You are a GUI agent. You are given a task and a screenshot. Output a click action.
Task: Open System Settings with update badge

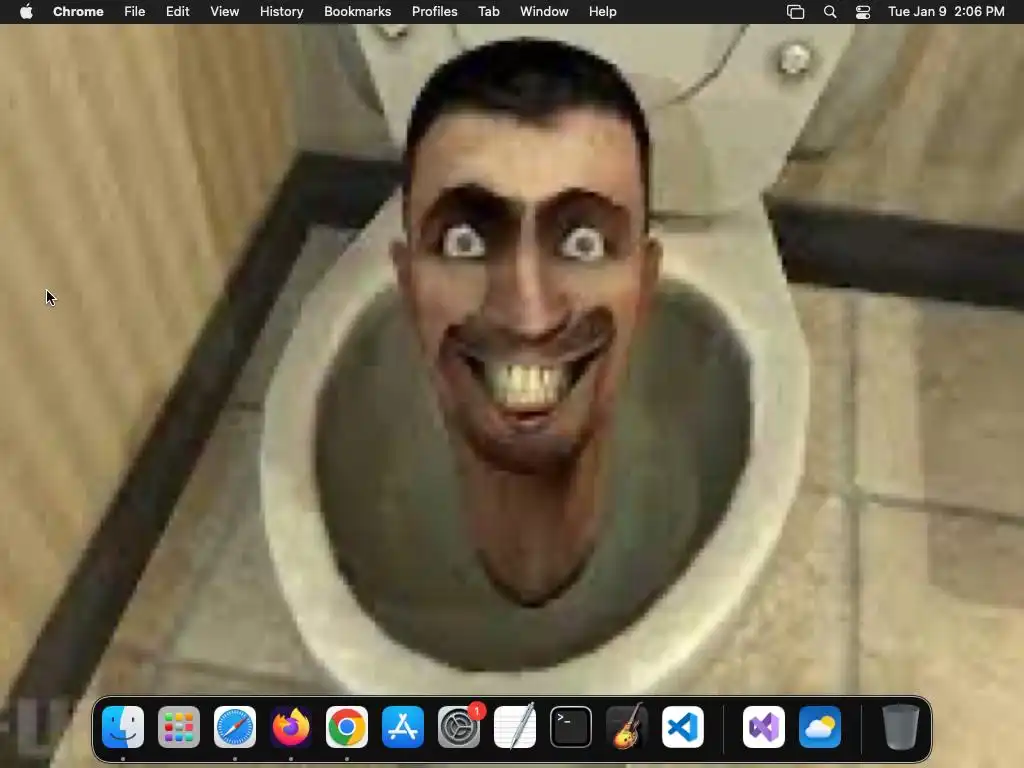pyautogui.click(x=459, y=727)
